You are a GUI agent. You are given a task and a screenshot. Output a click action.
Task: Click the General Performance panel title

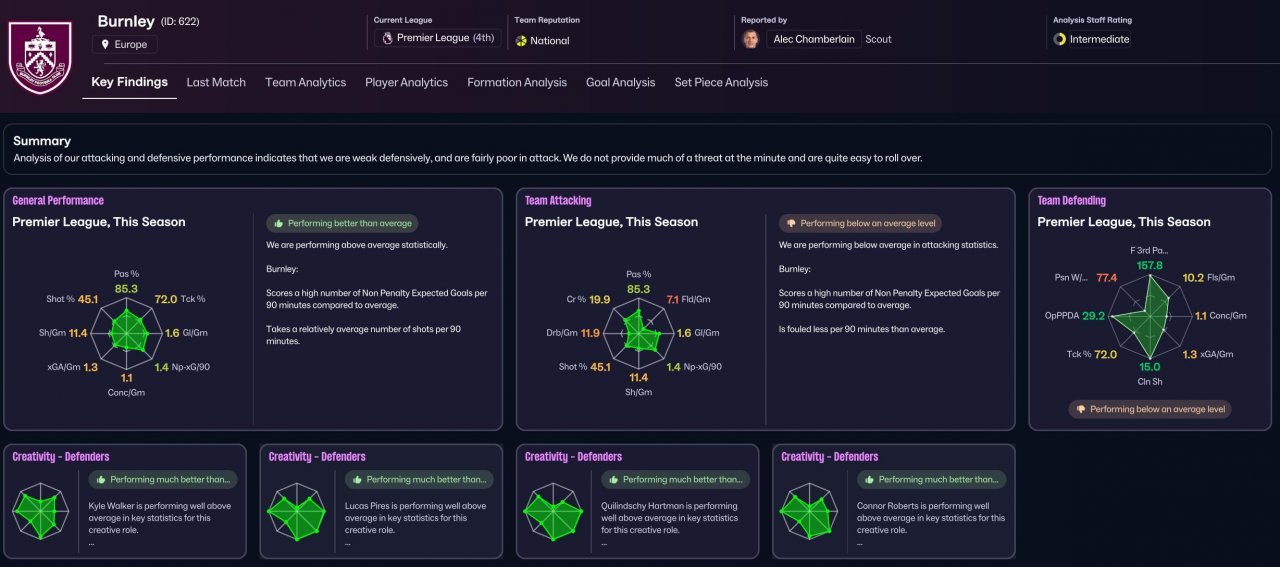[x=58, y=201]
